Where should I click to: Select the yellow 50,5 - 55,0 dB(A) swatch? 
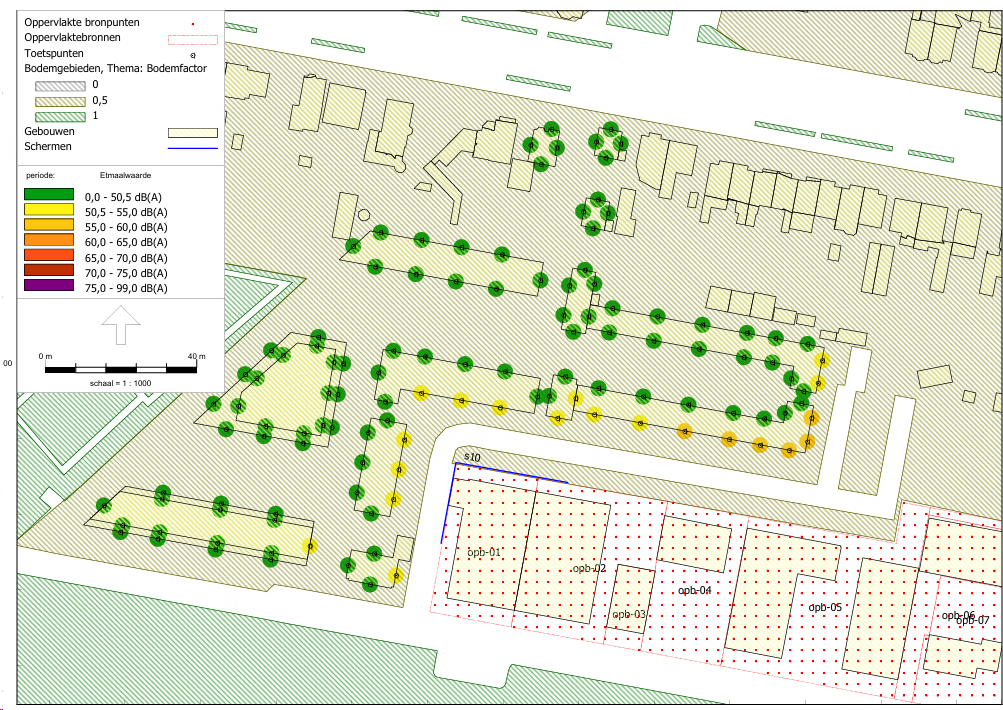(x=49, y=209)
